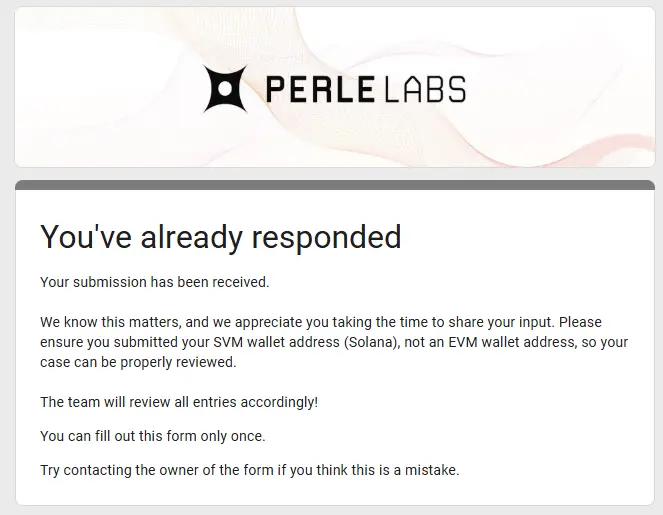Click the white circle inside the star logo
663x515 pixels.
[x=225, y=89]
